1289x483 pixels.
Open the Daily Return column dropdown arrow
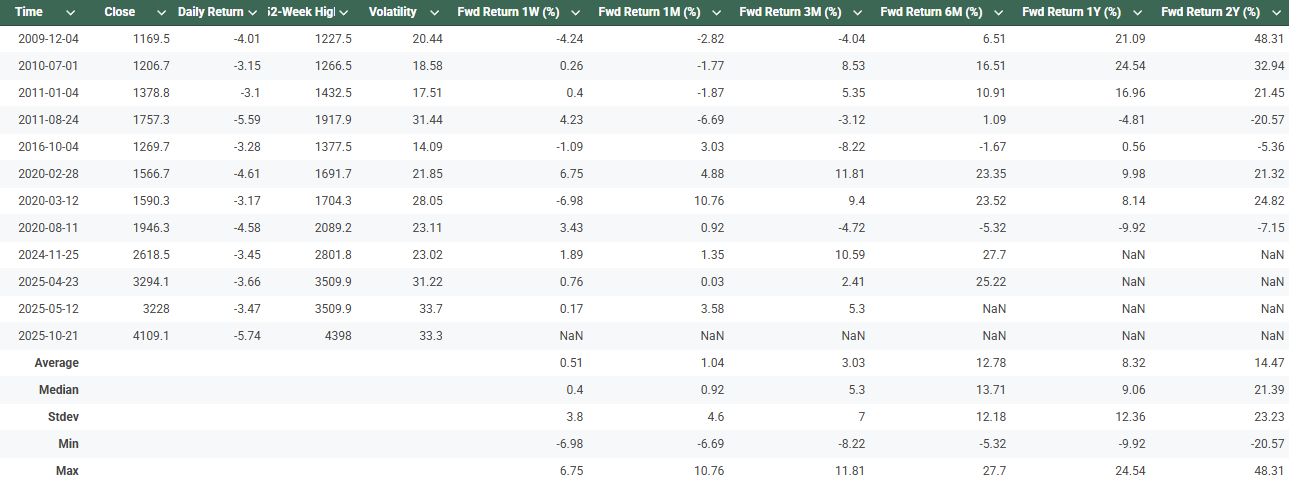click(x=254, y=13)
